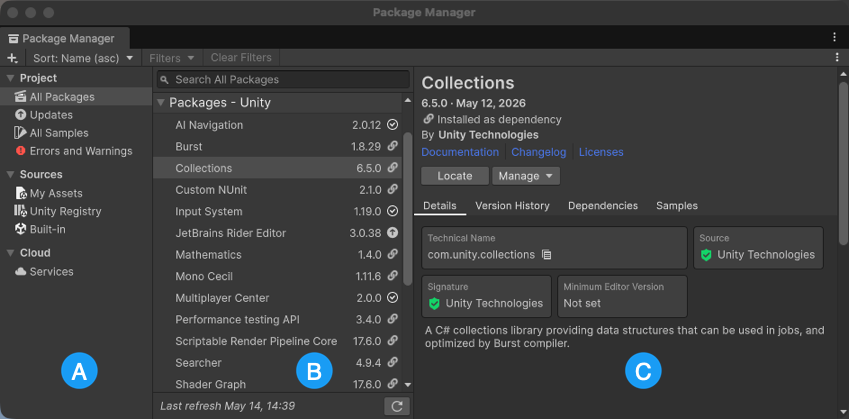The width and height of the screenshot is (849, 419).
Task: Select Input System package in list
Action: point(277,211)
